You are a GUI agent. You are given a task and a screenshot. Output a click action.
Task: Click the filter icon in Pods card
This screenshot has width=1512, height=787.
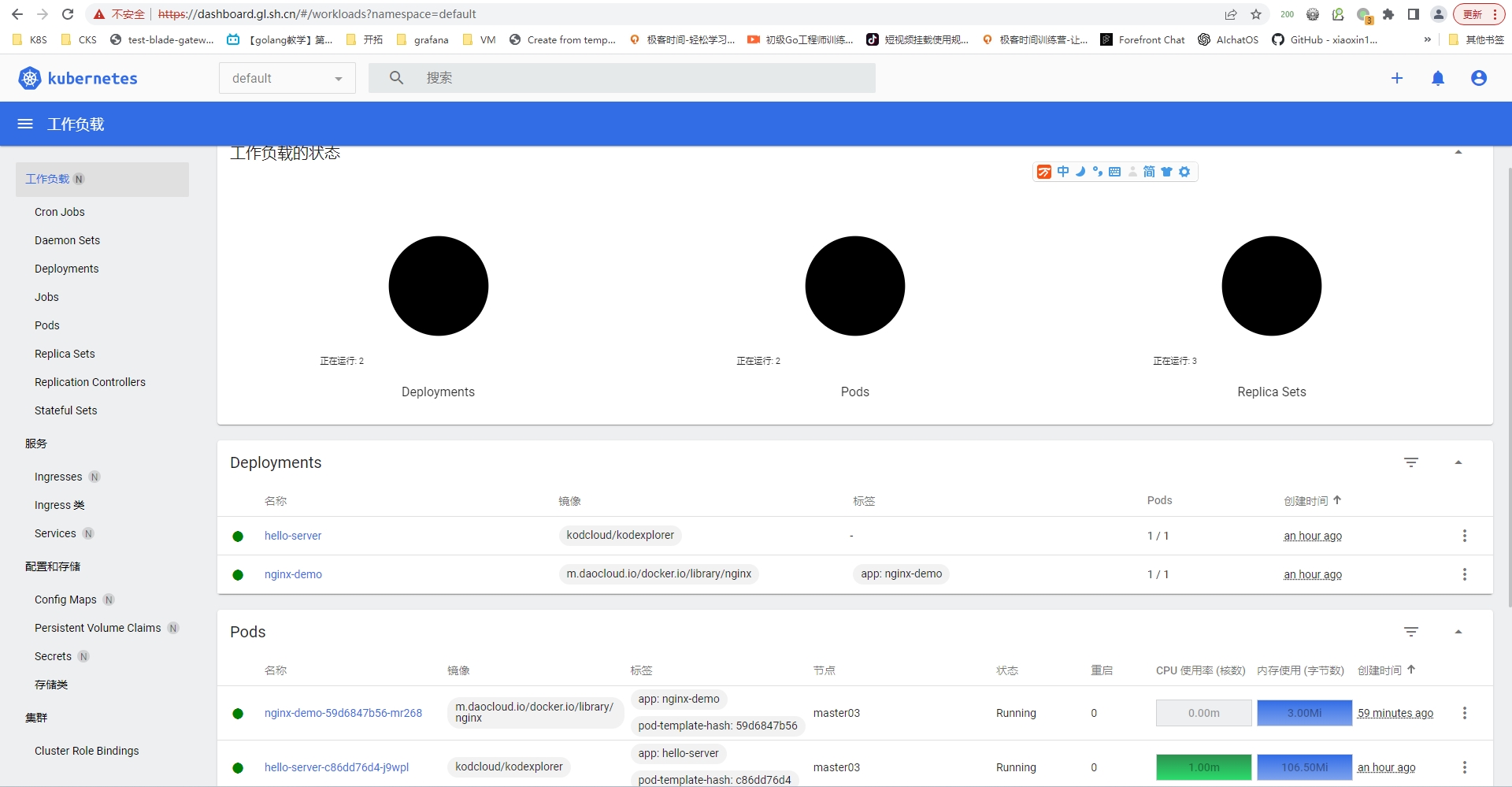pyautogui.click(x=1411, y=632)
